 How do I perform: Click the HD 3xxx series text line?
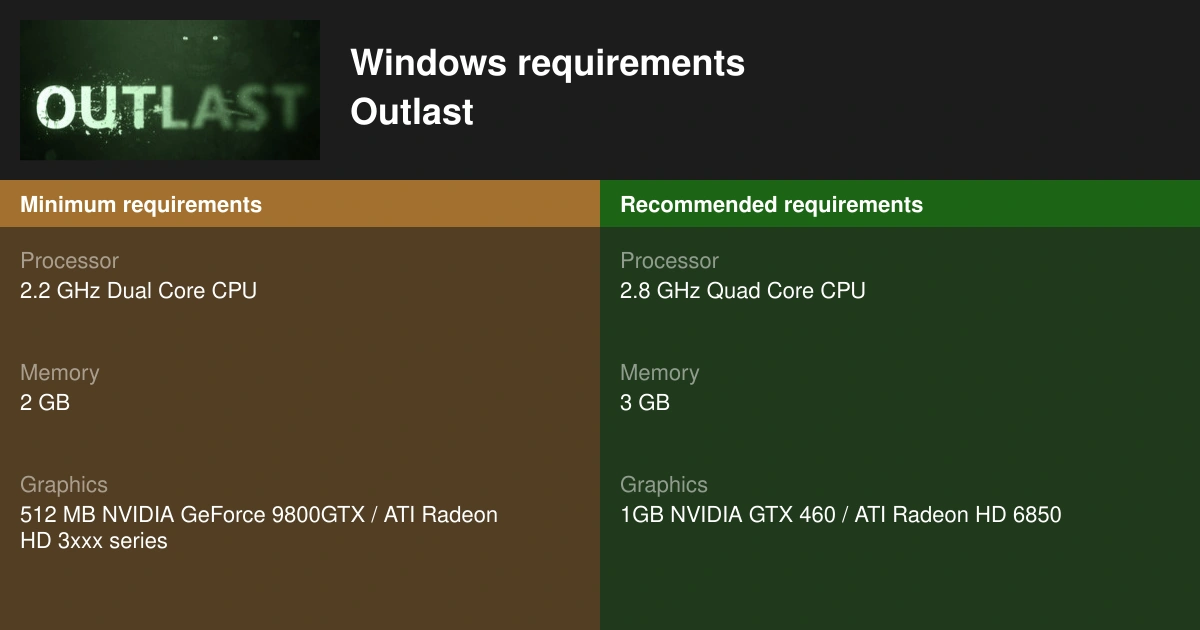tap(94, 541)
